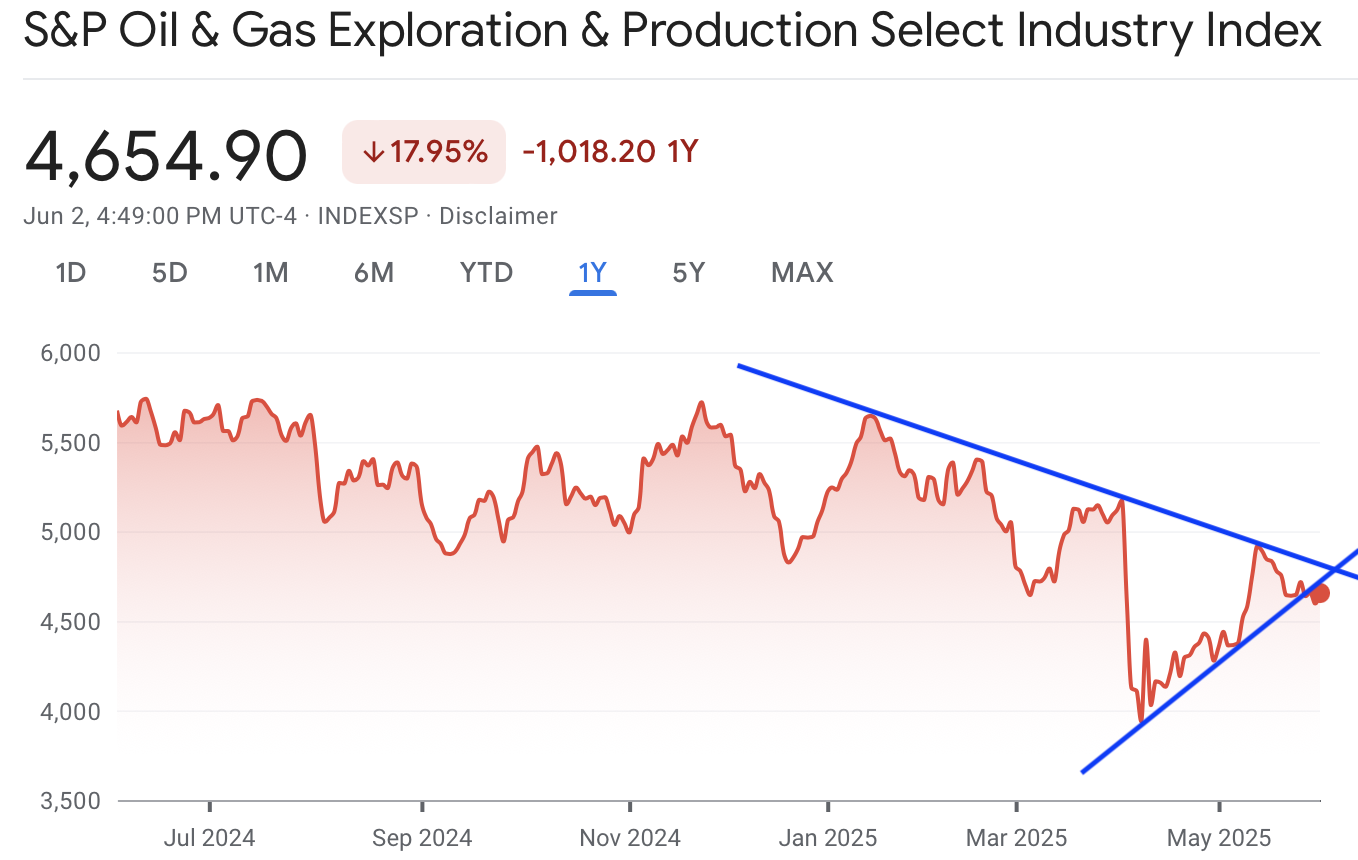Switch the chart to 5Y
1358x860 pixels.
(x=688, y=272)
